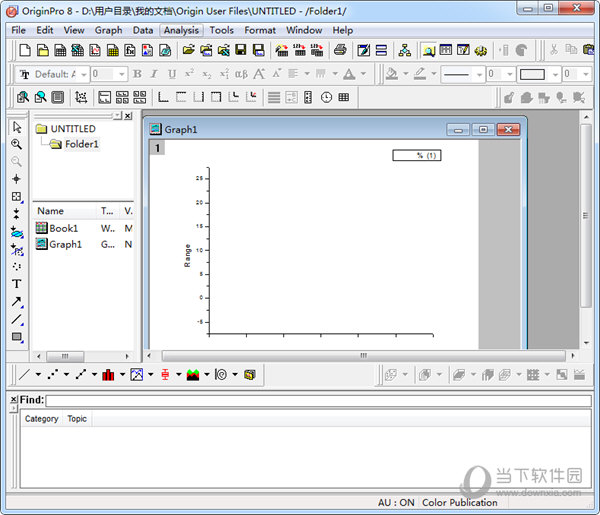The image size is (600, 515).
Task: Toggle Subscript formatting
Action: (207, 74)
